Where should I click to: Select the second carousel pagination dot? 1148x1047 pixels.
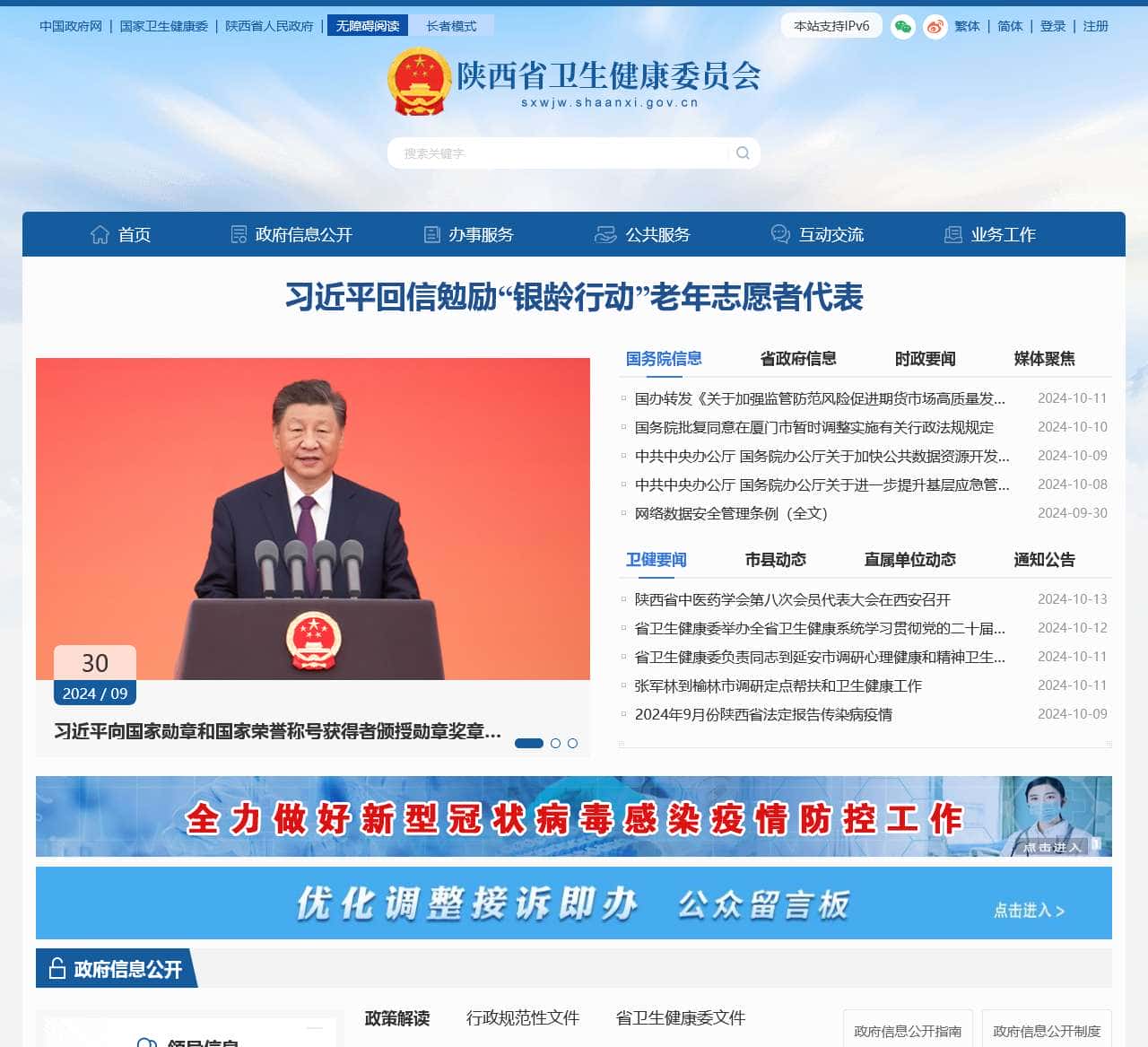point(554,743)
